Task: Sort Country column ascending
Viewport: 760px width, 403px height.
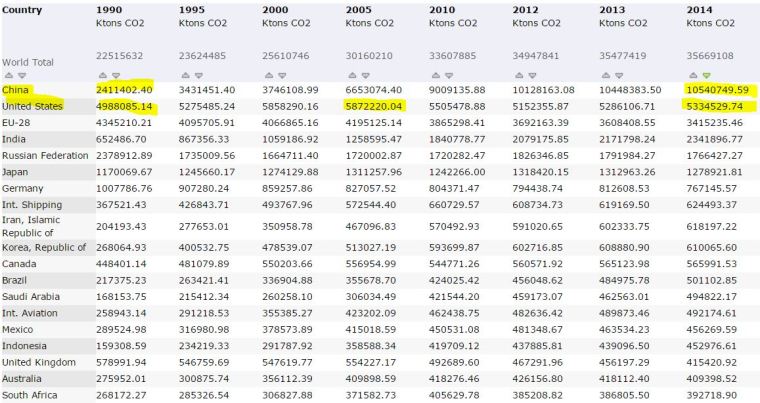Action: point(8,75)
